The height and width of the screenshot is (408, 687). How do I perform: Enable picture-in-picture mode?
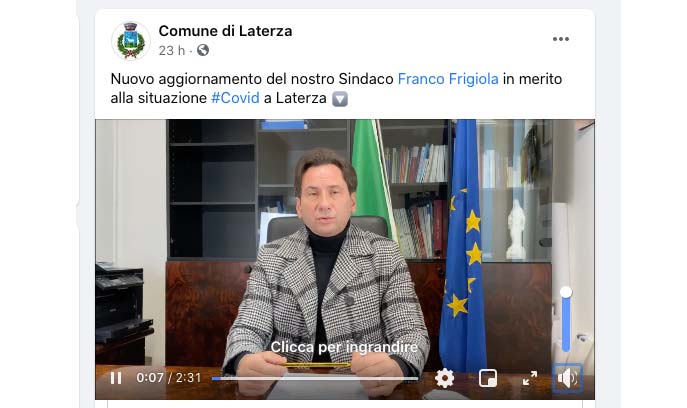[x=488, y=378]
